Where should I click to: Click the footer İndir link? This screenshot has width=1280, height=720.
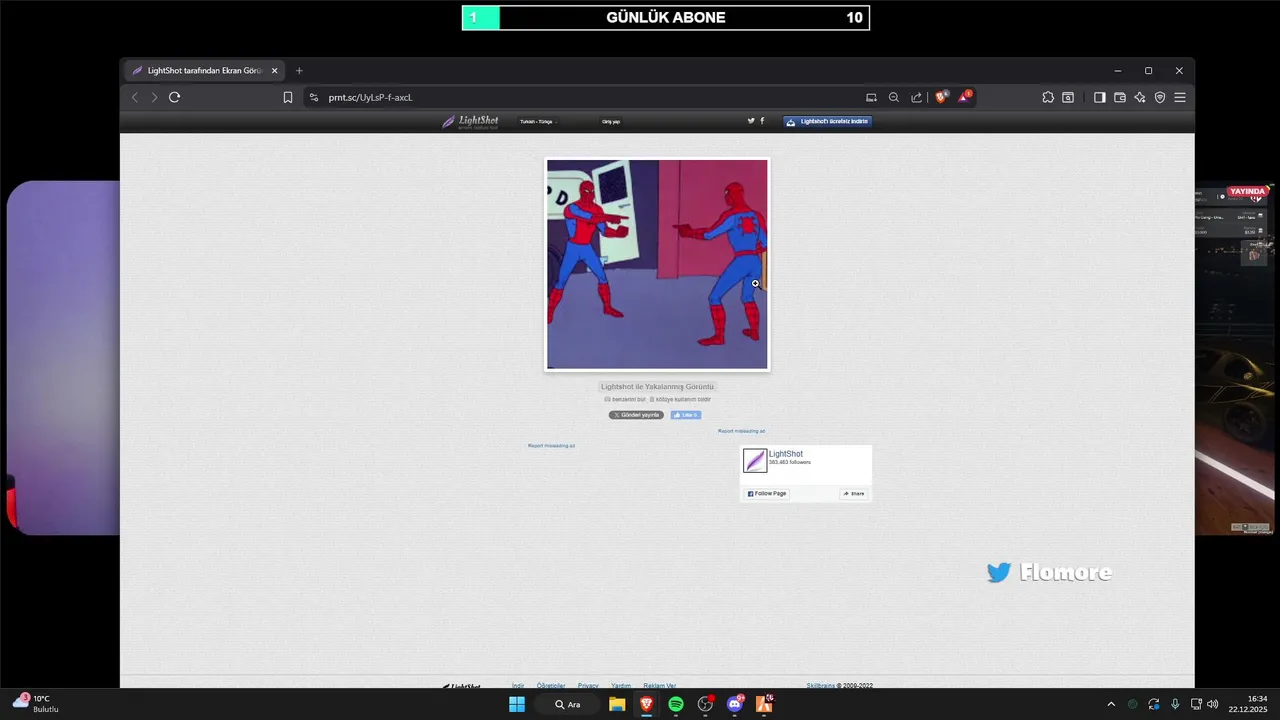coord(518,685)
